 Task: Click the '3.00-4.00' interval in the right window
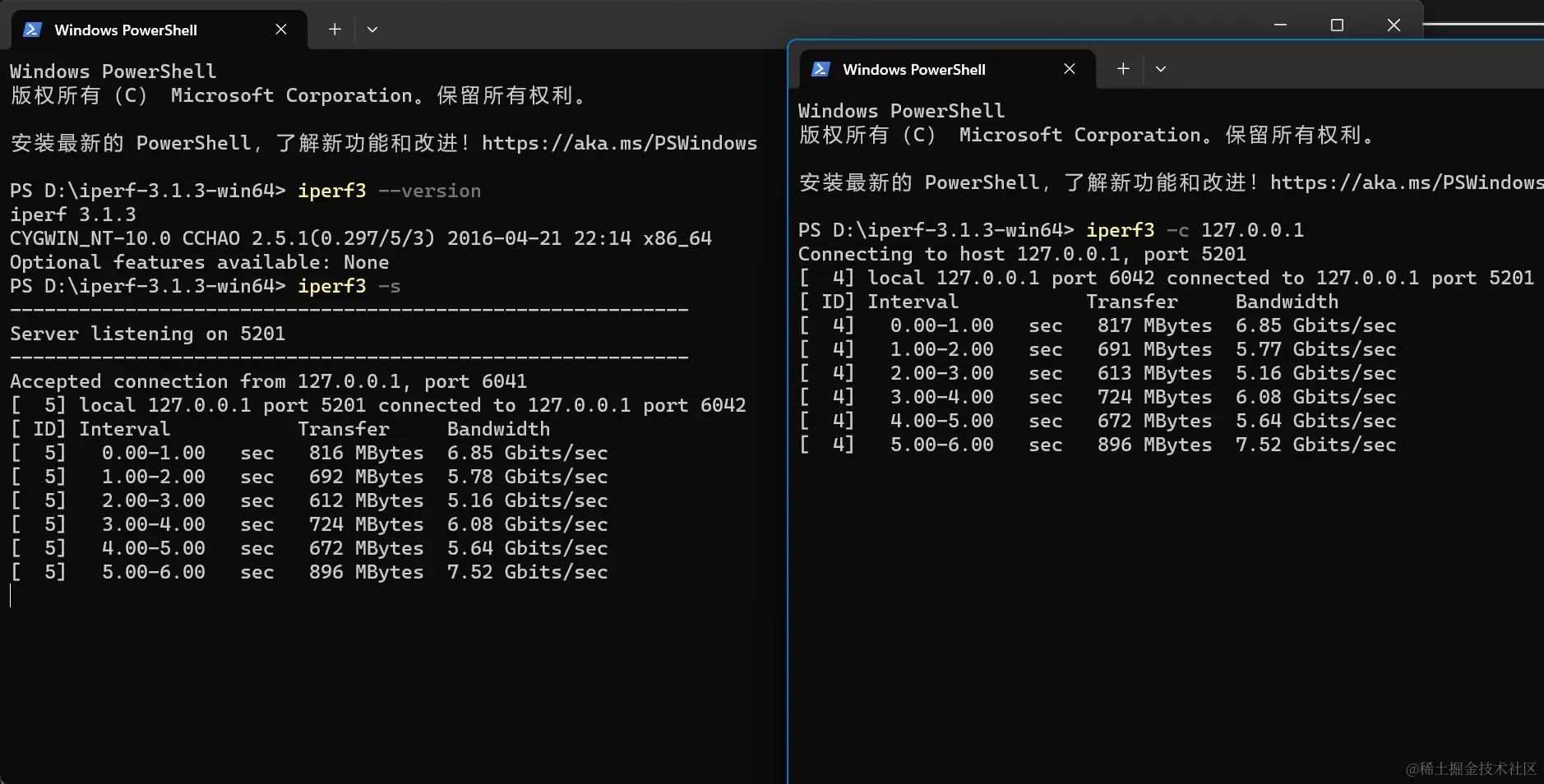point(942,397)
